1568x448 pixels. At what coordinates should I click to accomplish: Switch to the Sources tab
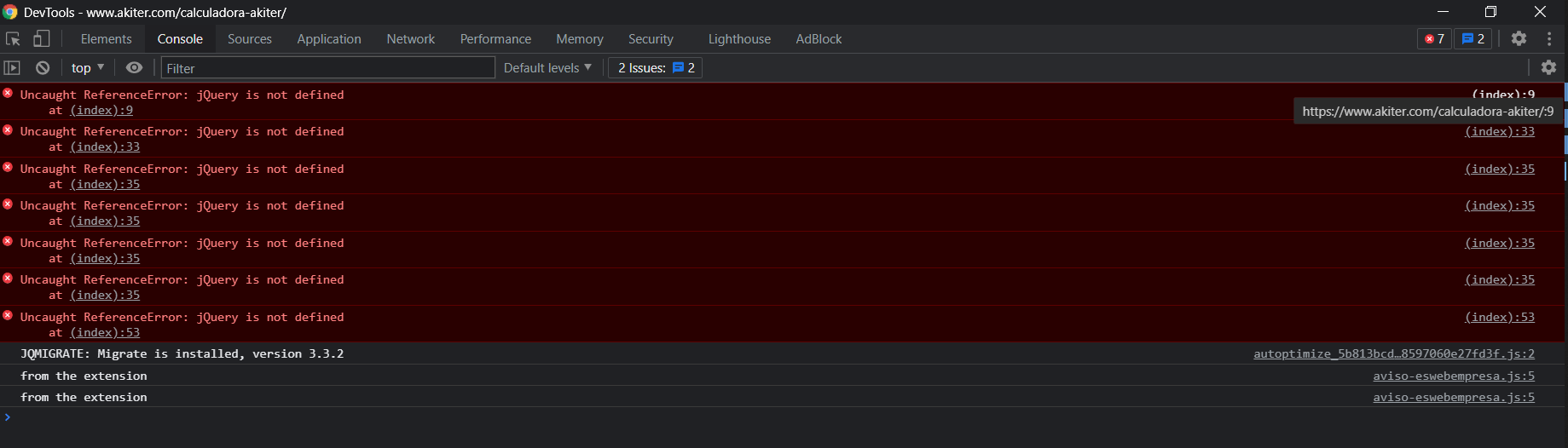[250, 39]
